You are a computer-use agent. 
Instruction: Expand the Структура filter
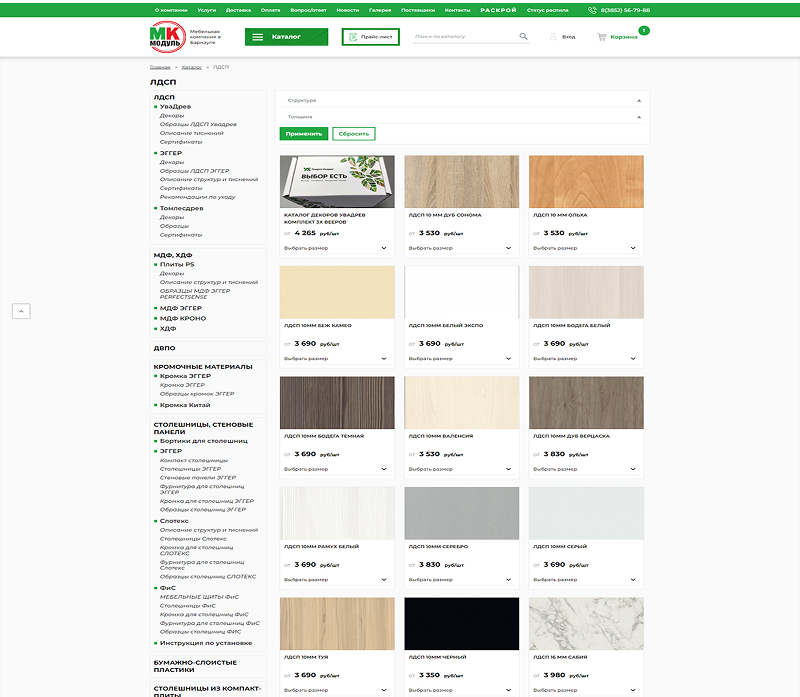[x=638, y=101]
